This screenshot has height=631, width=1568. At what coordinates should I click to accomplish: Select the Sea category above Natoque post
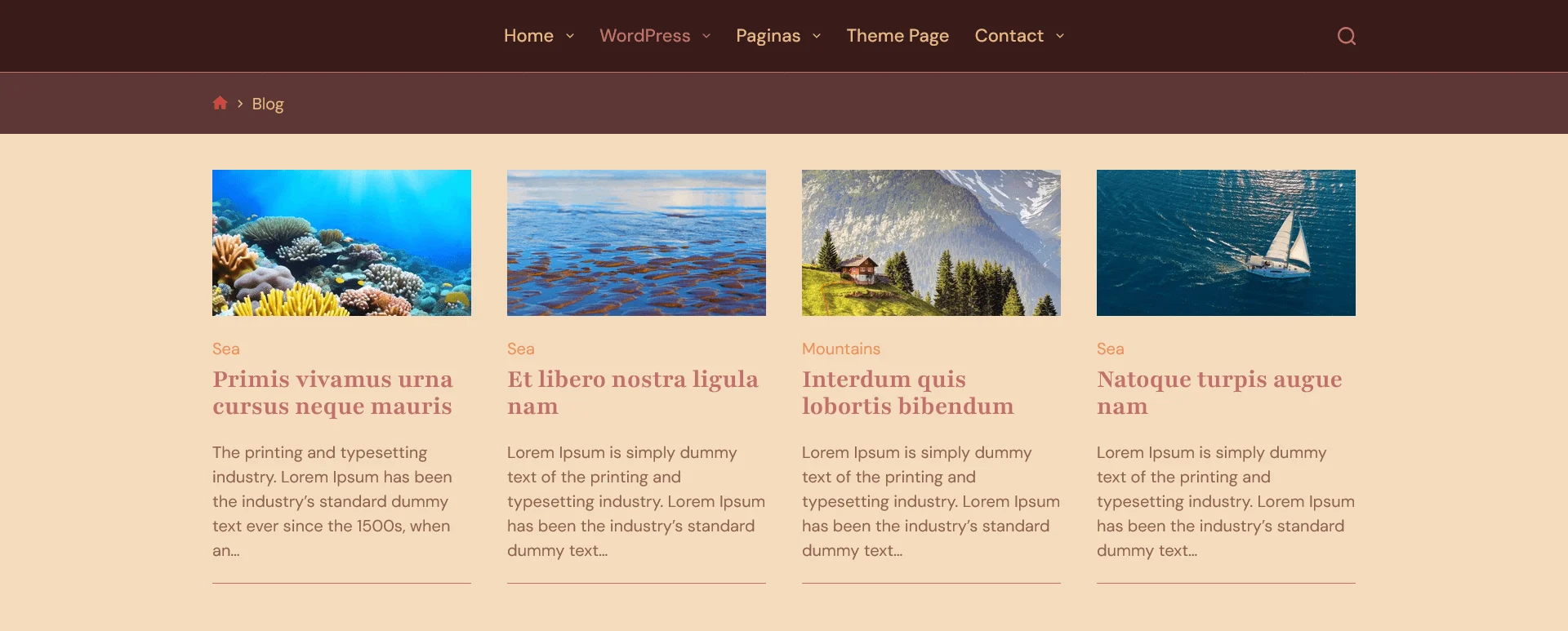click(1111, 349)
